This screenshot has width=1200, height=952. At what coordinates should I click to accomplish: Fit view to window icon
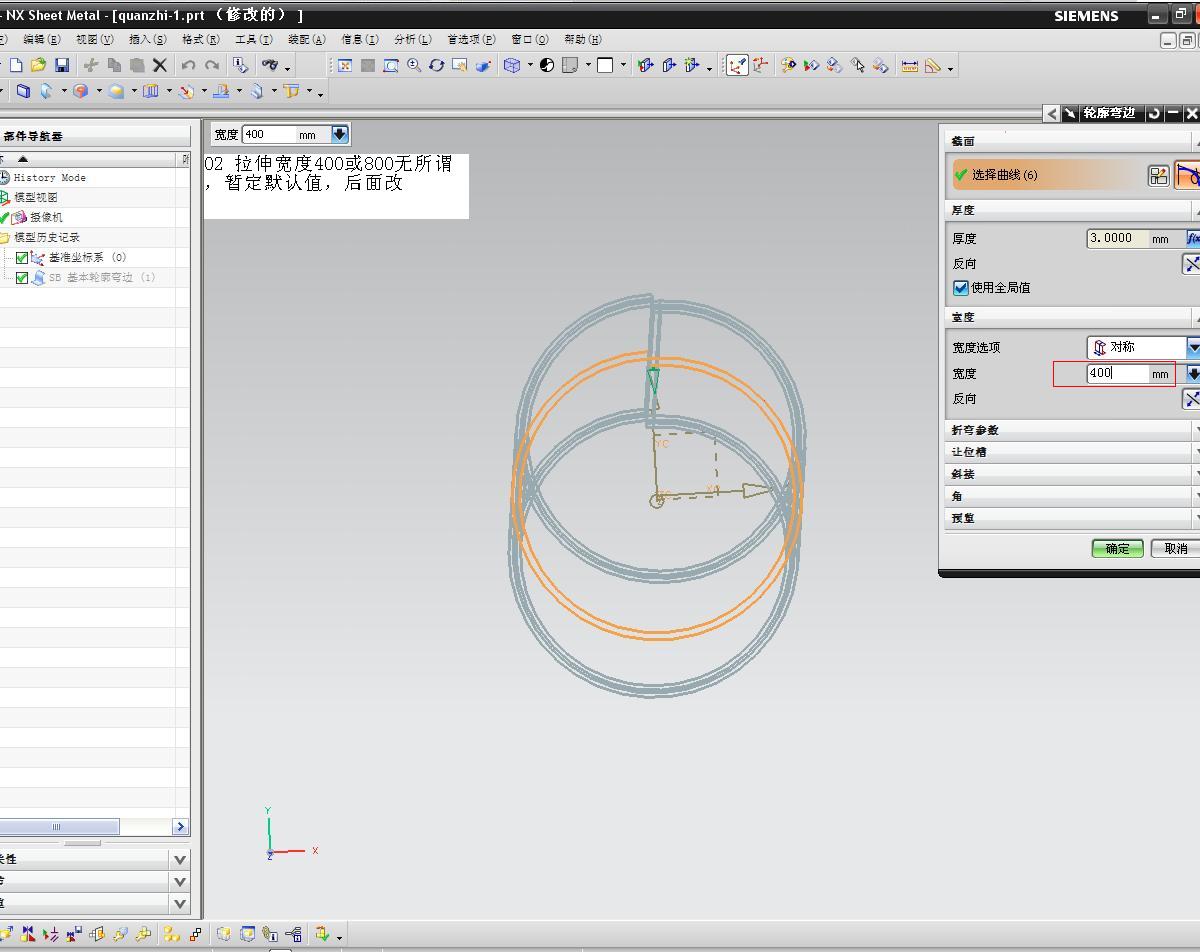(345, 65)
